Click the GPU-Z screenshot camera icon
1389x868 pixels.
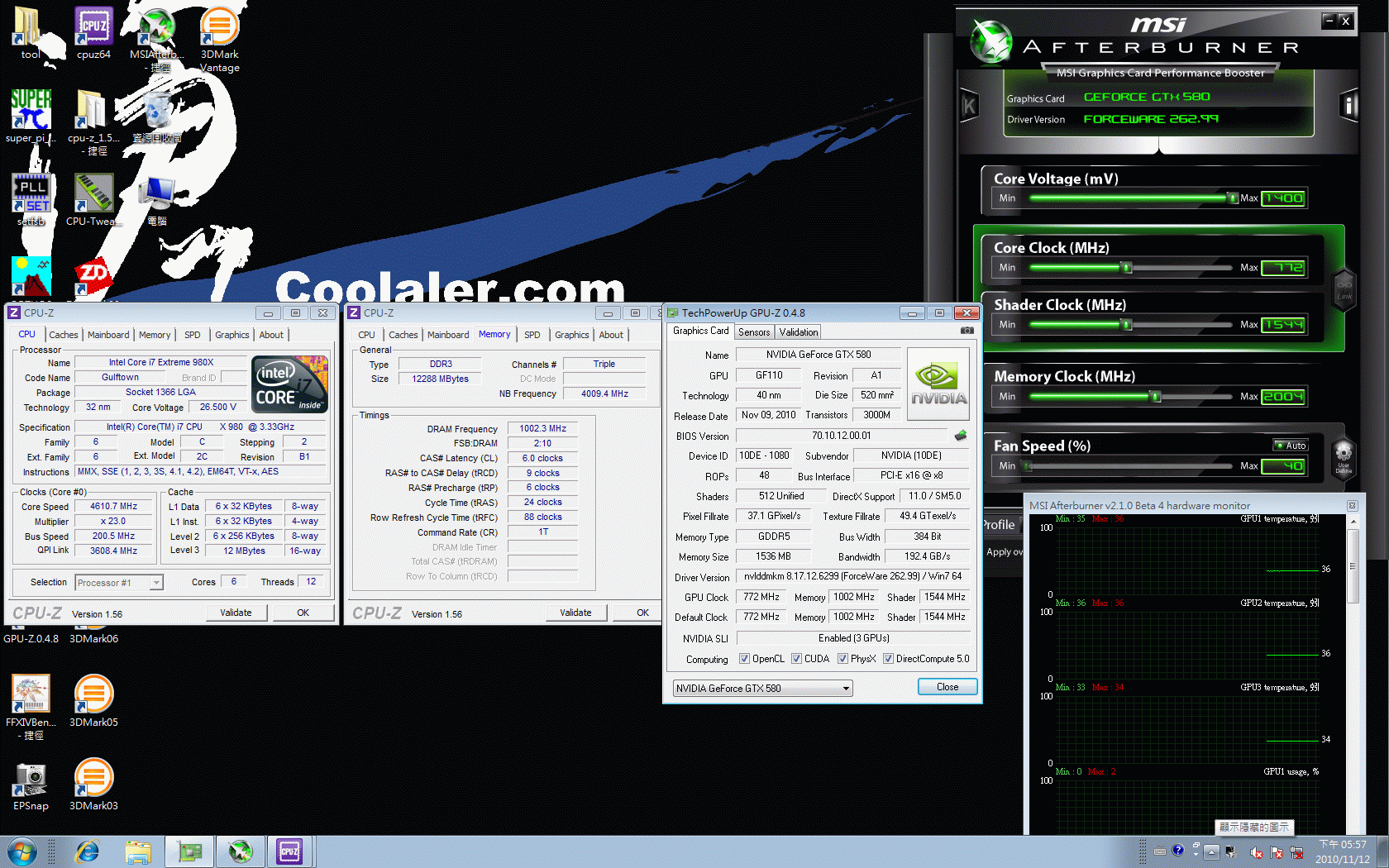pyautogui.click(x=967, y=331)
